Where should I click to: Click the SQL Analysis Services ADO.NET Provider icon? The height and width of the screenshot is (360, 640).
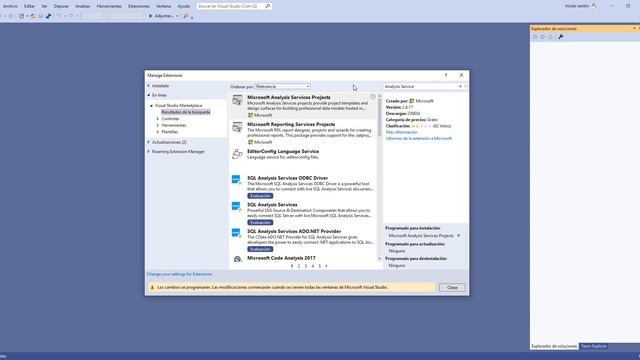click(236, 233)
